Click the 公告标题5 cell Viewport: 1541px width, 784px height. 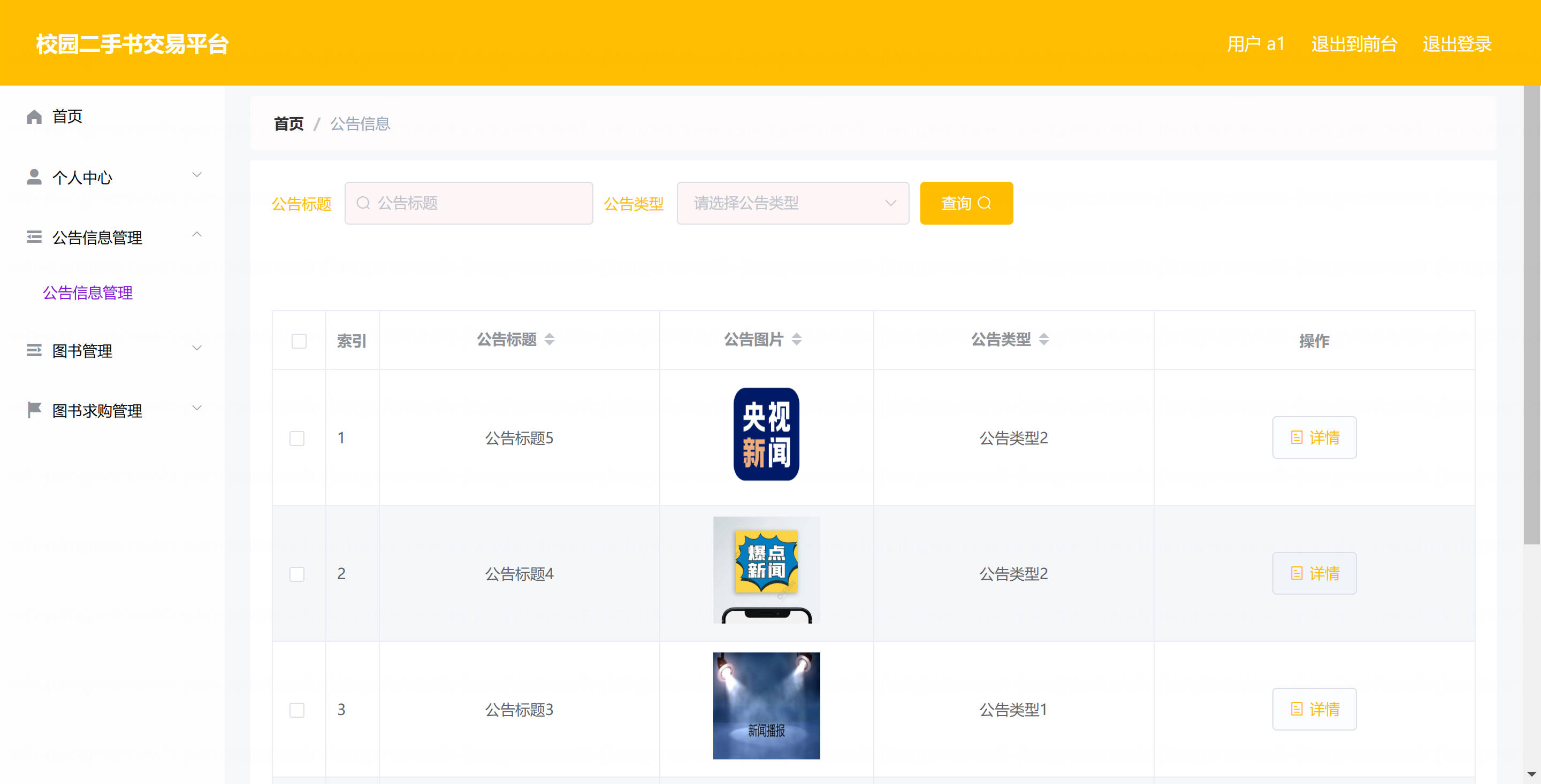click(x=519, y=439)
